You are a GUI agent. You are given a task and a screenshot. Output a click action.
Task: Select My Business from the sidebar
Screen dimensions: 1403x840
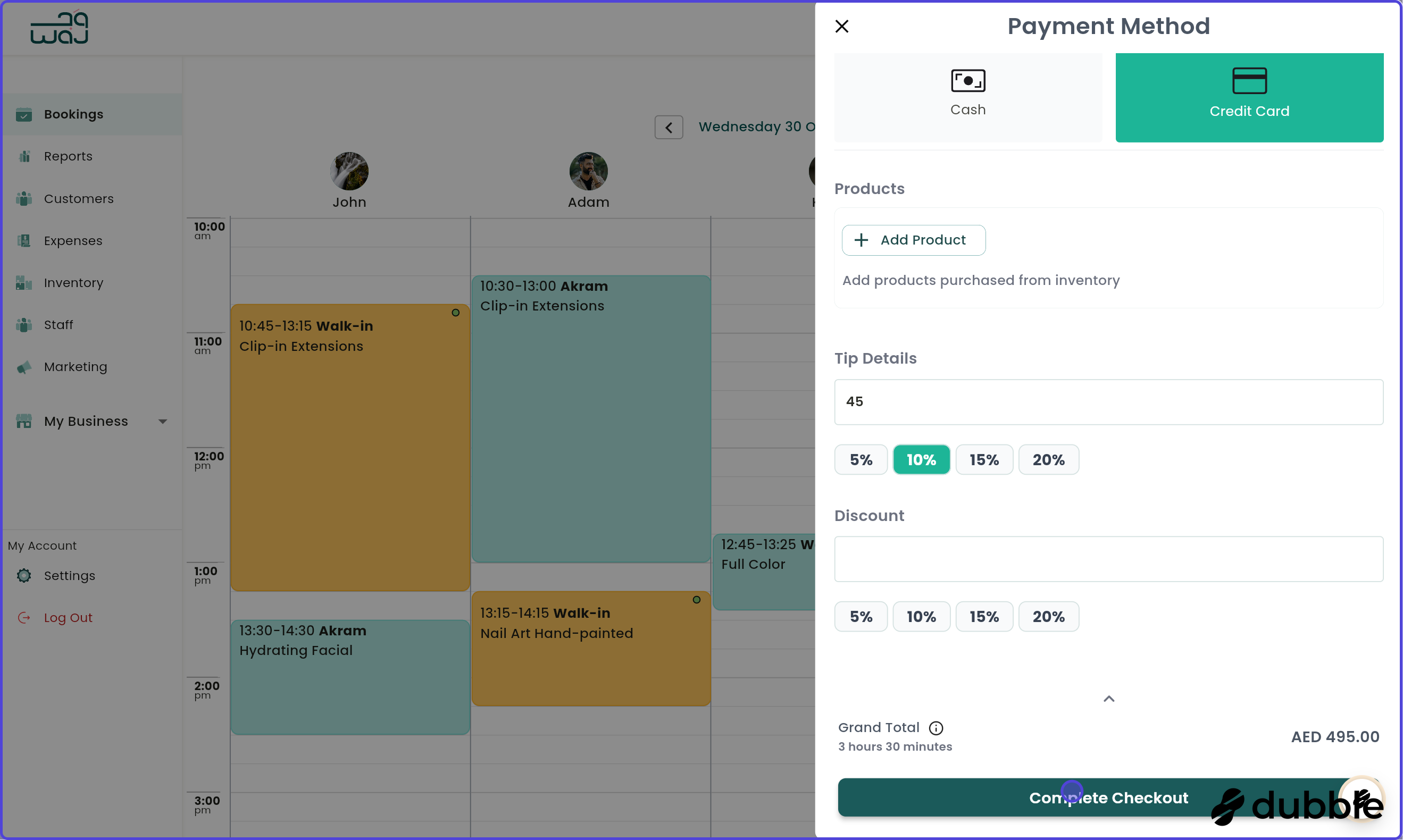(86, 421)
